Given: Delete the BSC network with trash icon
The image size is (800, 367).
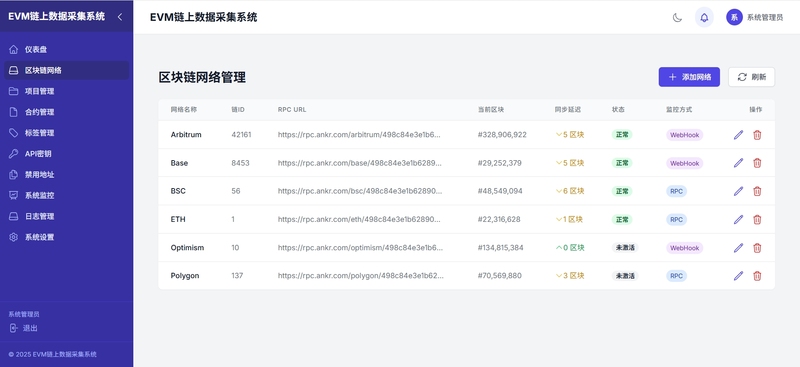Looking at the screenshot, I should point(757,191).
